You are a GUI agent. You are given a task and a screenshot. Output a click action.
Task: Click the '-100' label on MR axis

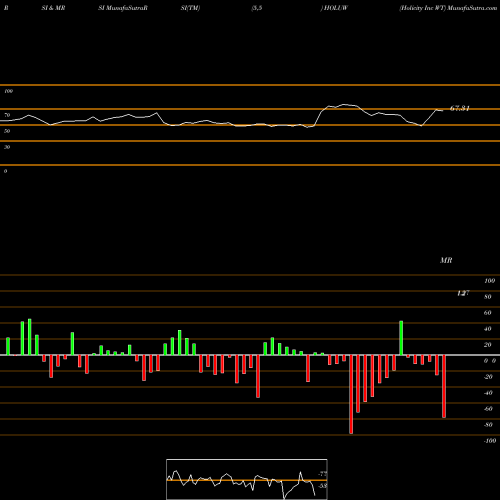(x=490, y=441)
